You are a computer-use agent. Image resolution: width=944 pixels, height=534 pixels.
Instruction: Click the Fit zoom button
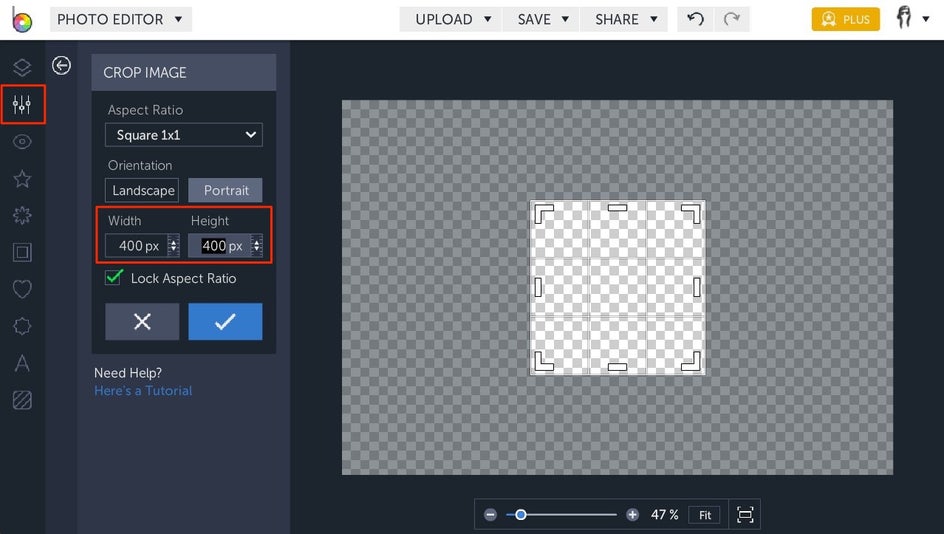705,515
